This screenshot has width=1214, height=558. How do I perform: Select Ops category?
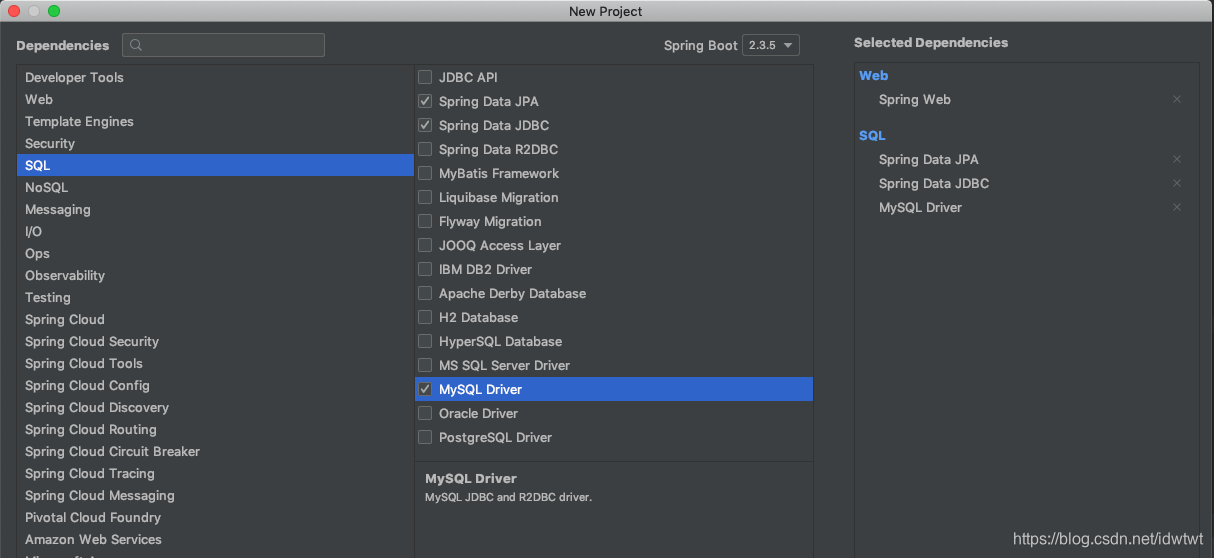[215, 253]
